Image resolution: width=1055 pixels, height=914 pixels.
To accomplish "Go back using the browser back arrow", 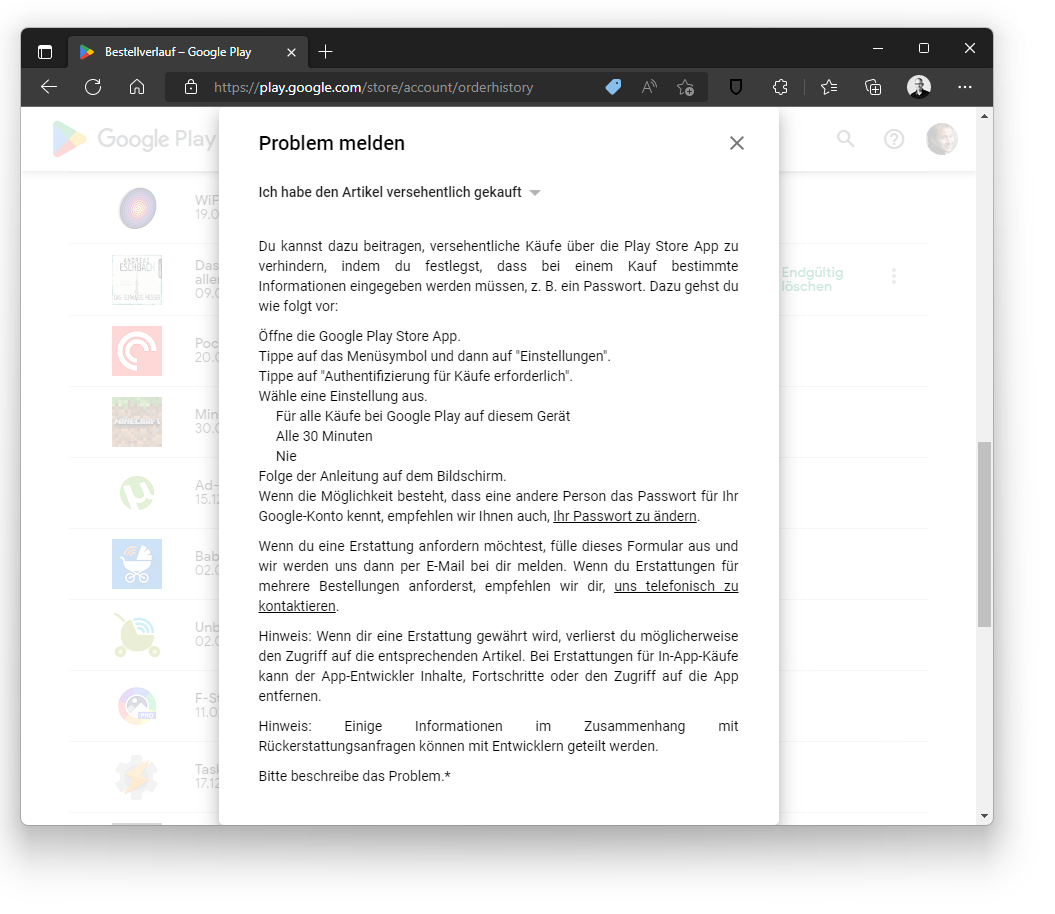I will click(x=49, y=88).
